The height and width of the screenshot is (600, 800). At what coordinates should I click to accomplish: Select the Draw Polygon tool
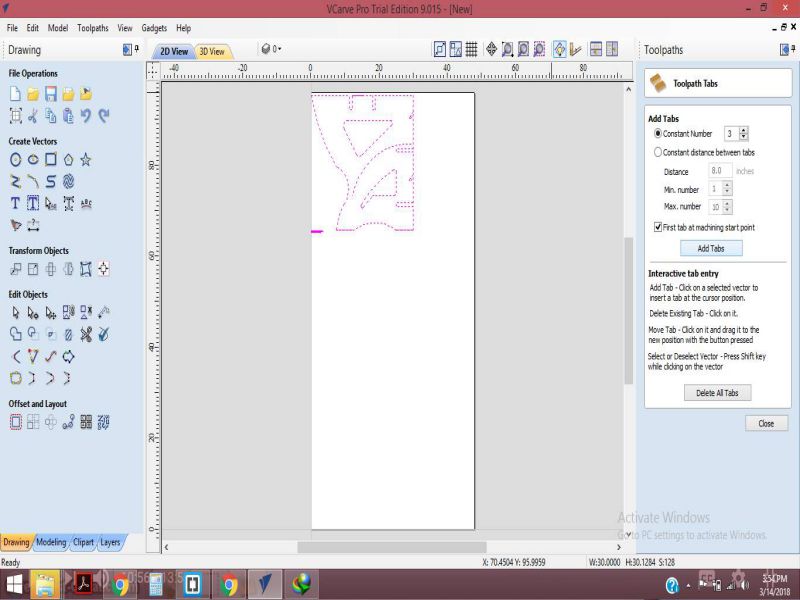pyautogui.click(x=68, y=160)
